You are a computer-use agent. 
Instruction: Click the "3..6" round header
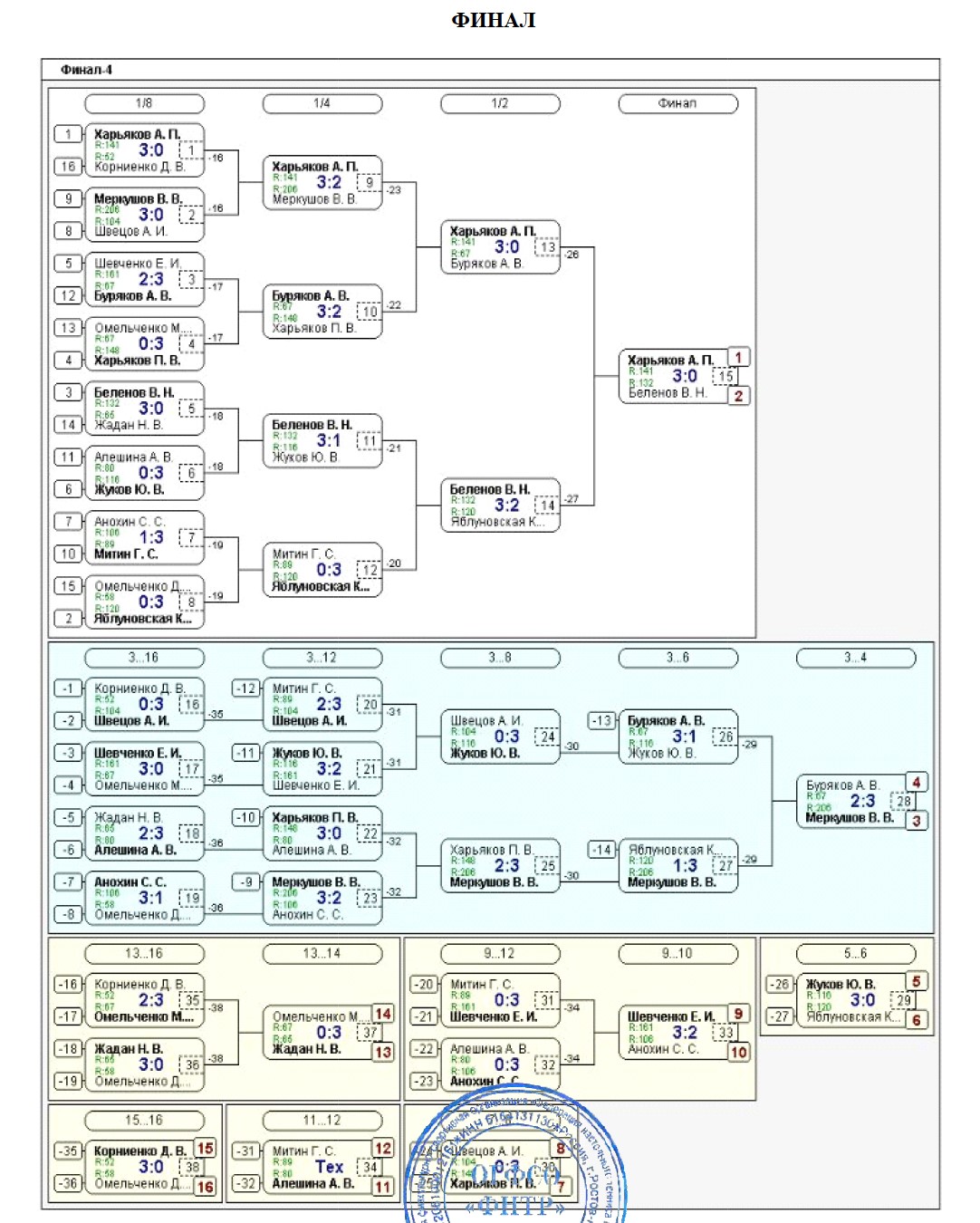677,659
